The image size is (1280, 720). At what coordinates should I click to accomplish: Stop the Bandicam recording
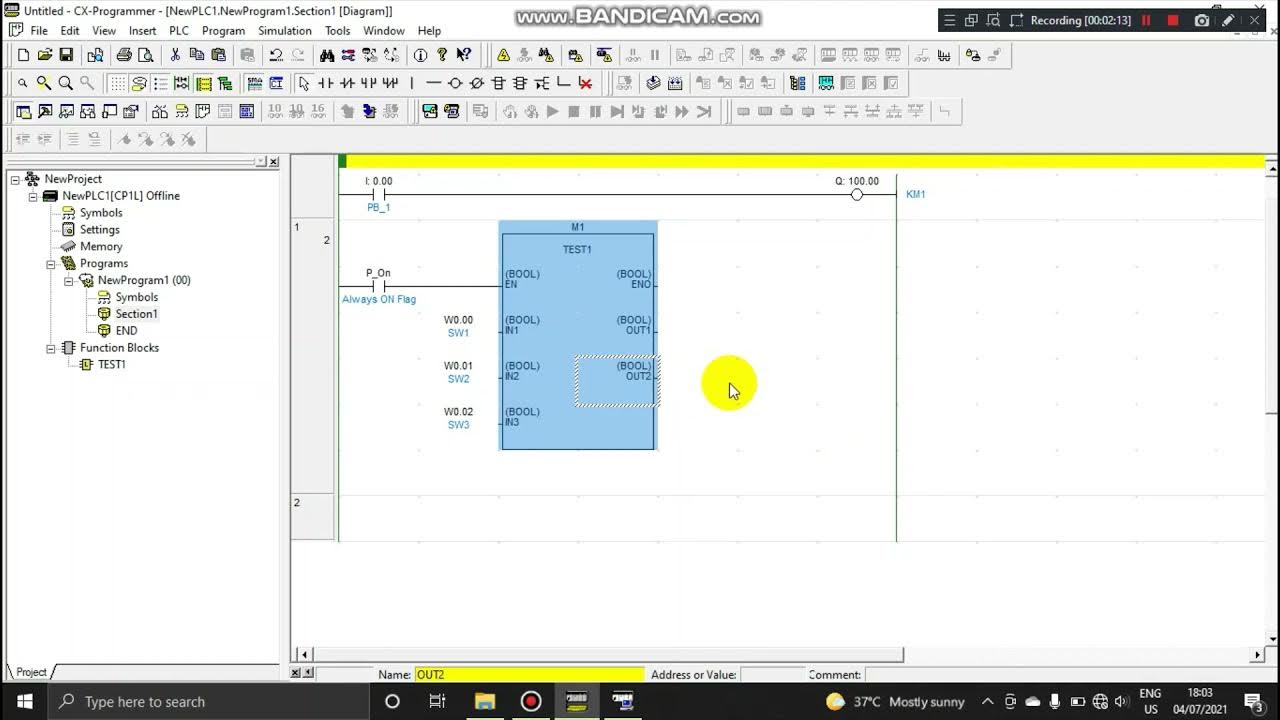tap(1173, 20)
